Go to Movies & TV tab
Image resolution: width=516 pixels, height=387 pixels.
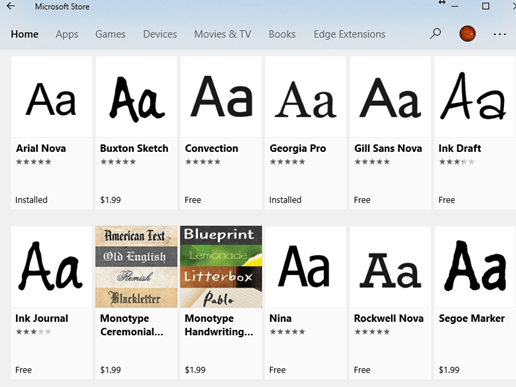coord(223,34)
